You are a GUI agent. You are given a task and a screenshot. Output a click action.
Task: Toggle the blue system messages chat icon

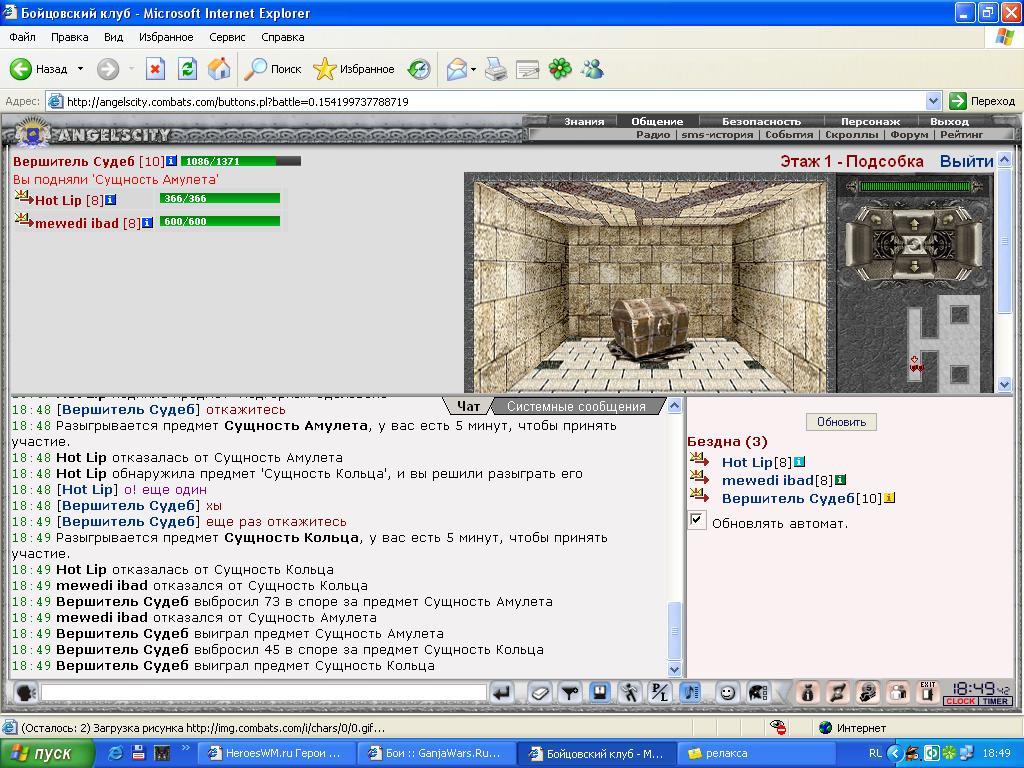click(600, 693)
